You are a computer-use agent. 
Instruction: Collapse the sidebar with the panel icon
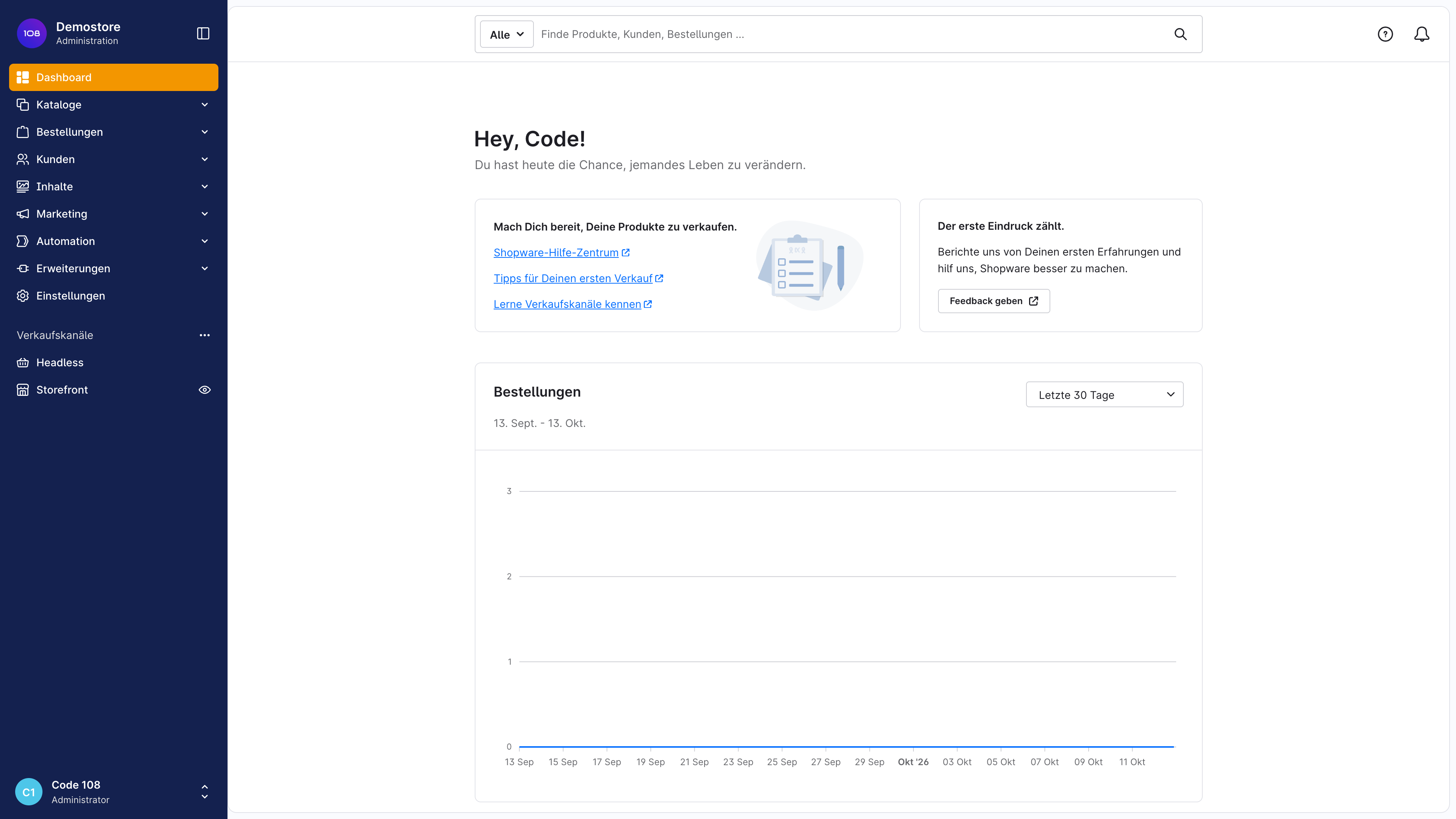click(x=203, y=33)
